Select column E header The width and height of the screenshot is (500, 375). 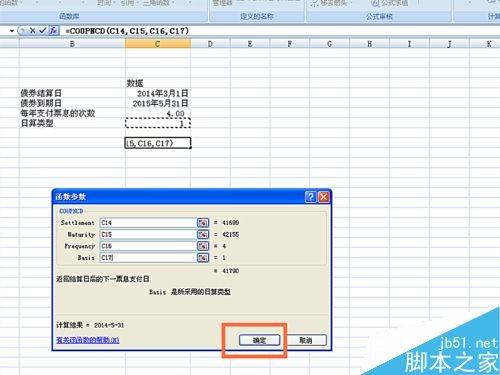point(250,44)
